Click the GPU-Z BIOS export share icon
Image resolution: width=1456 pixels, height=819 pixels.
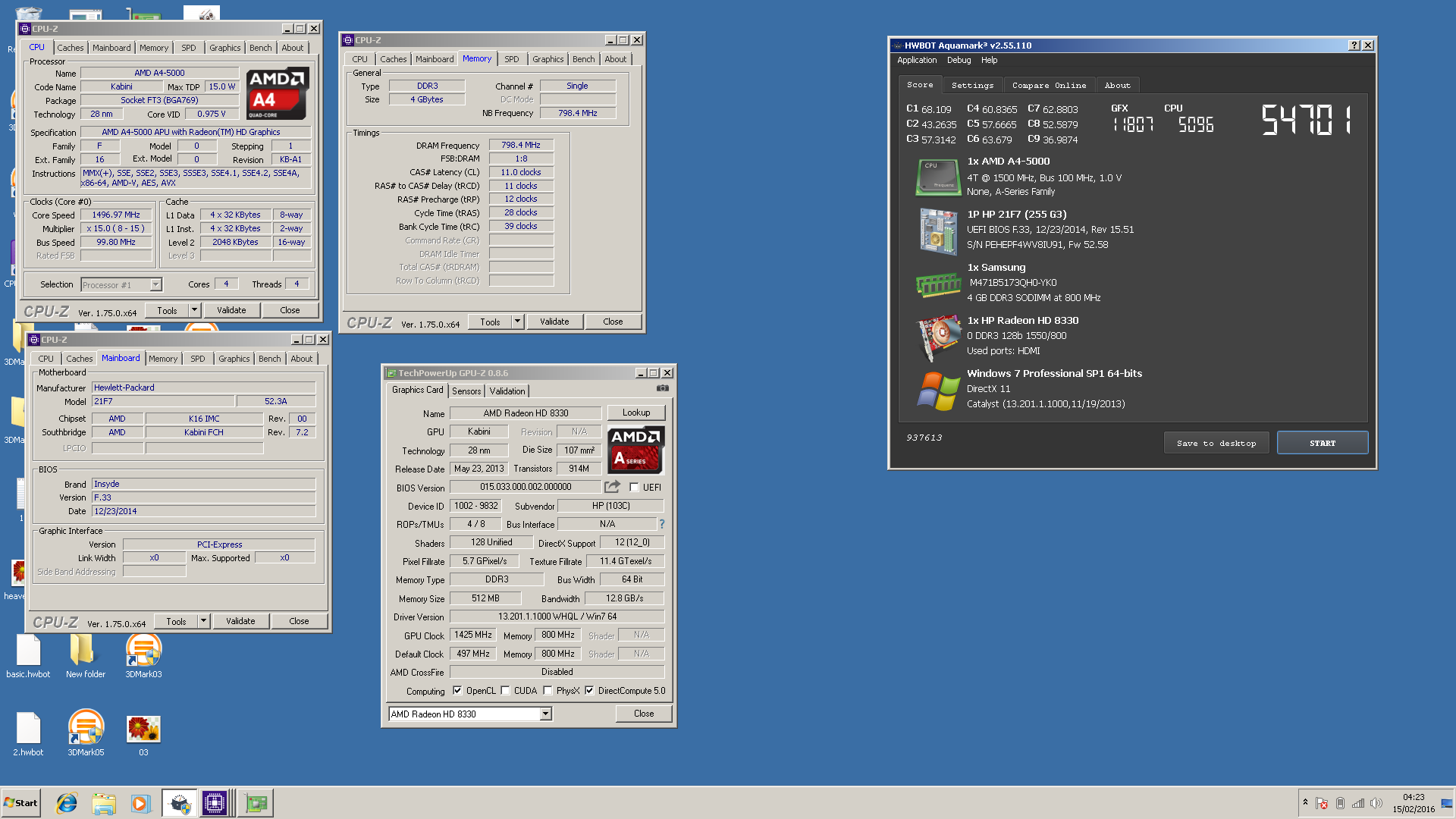[612, 487]
